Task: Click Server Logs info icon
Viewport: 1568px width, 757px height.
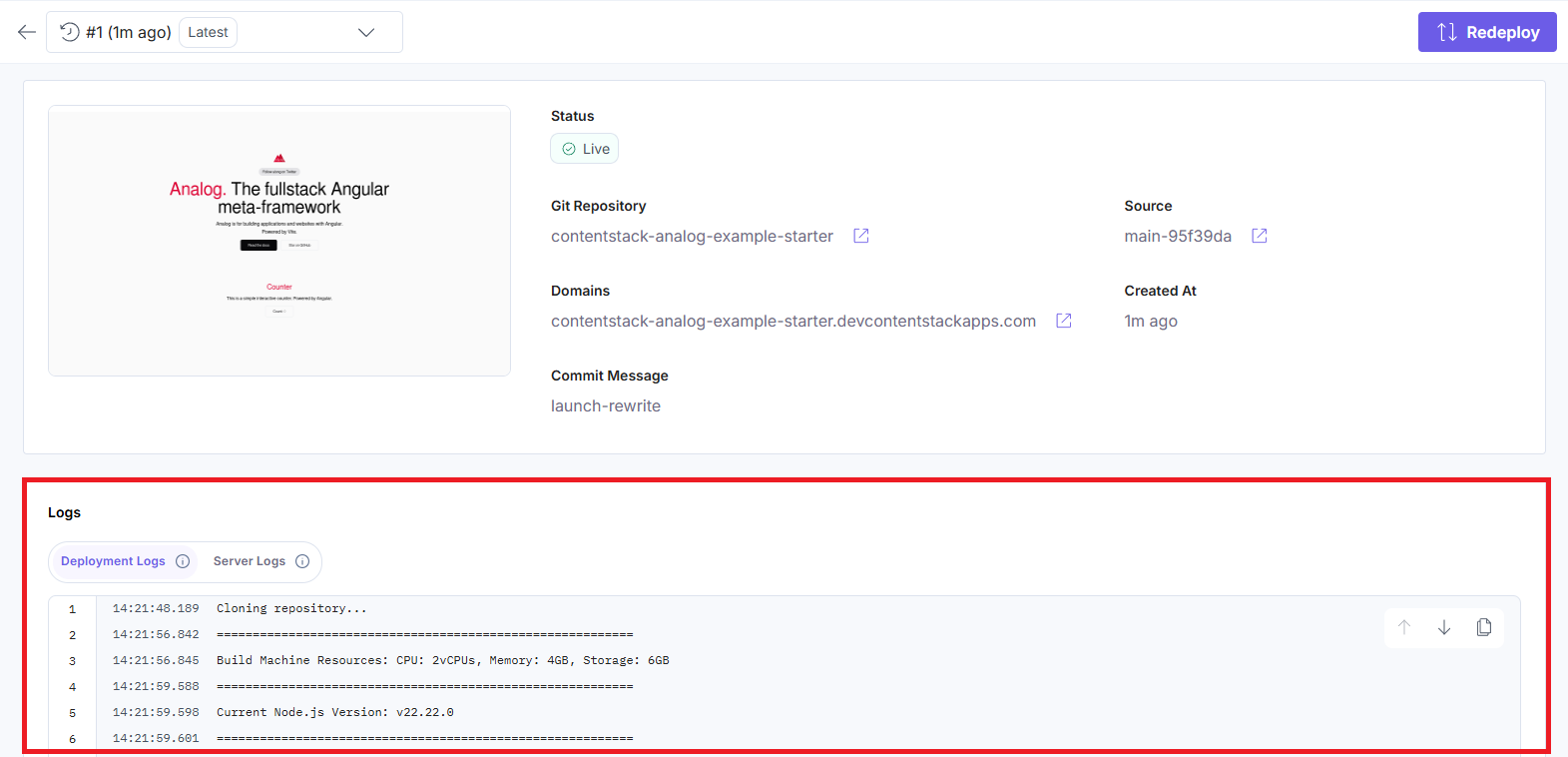Action: pyautogui.click(x=302, y=561)
